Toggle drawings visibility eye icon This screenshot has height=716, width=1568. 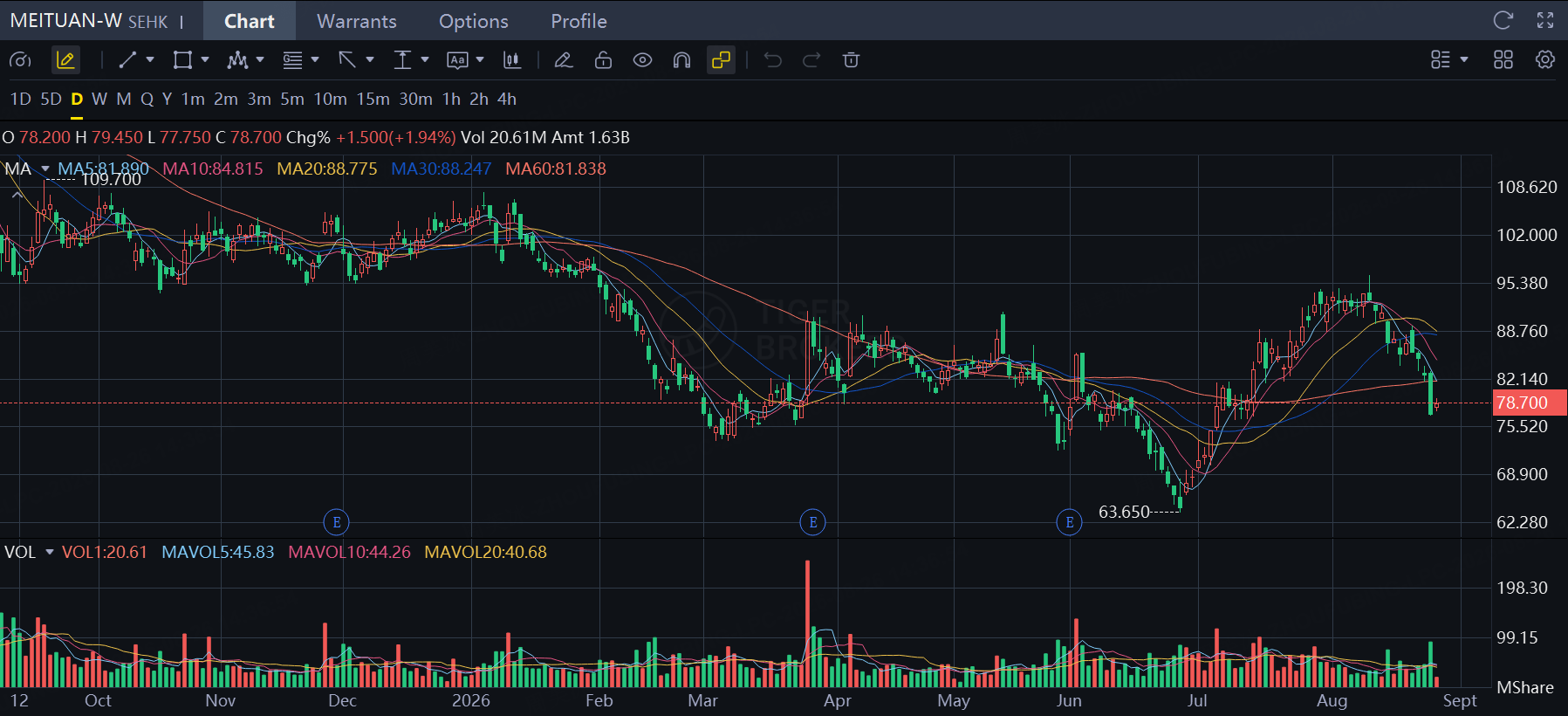(x=642, y=60)
